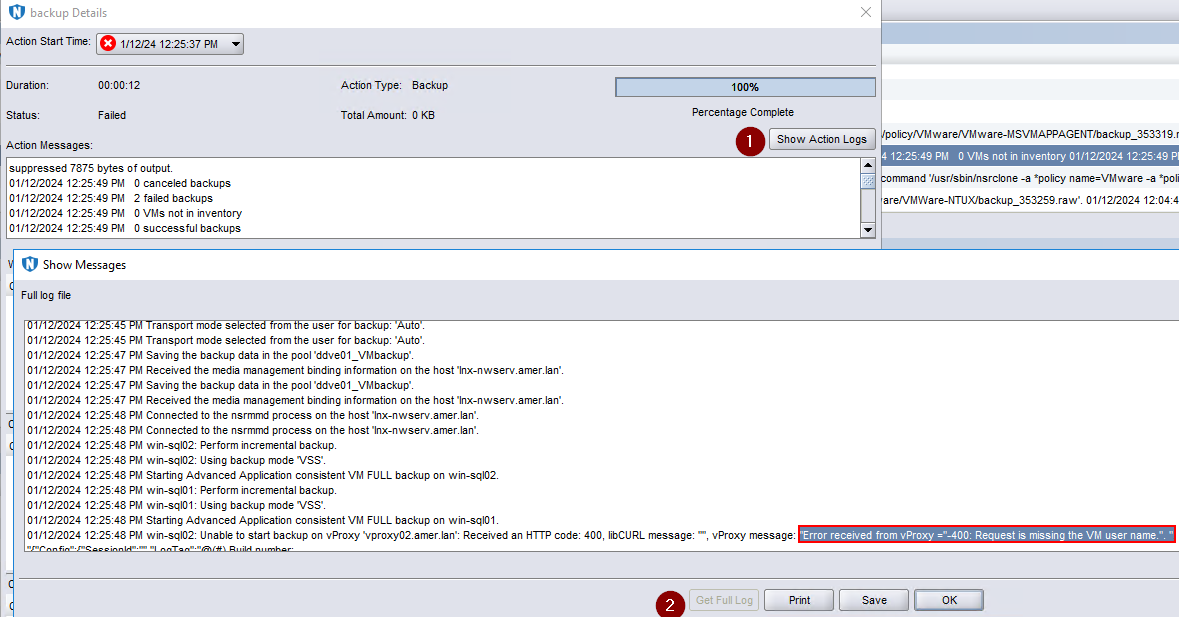
Task: Click the scroll-up arrow of Action Messages pane
Action: click(868, 166)
